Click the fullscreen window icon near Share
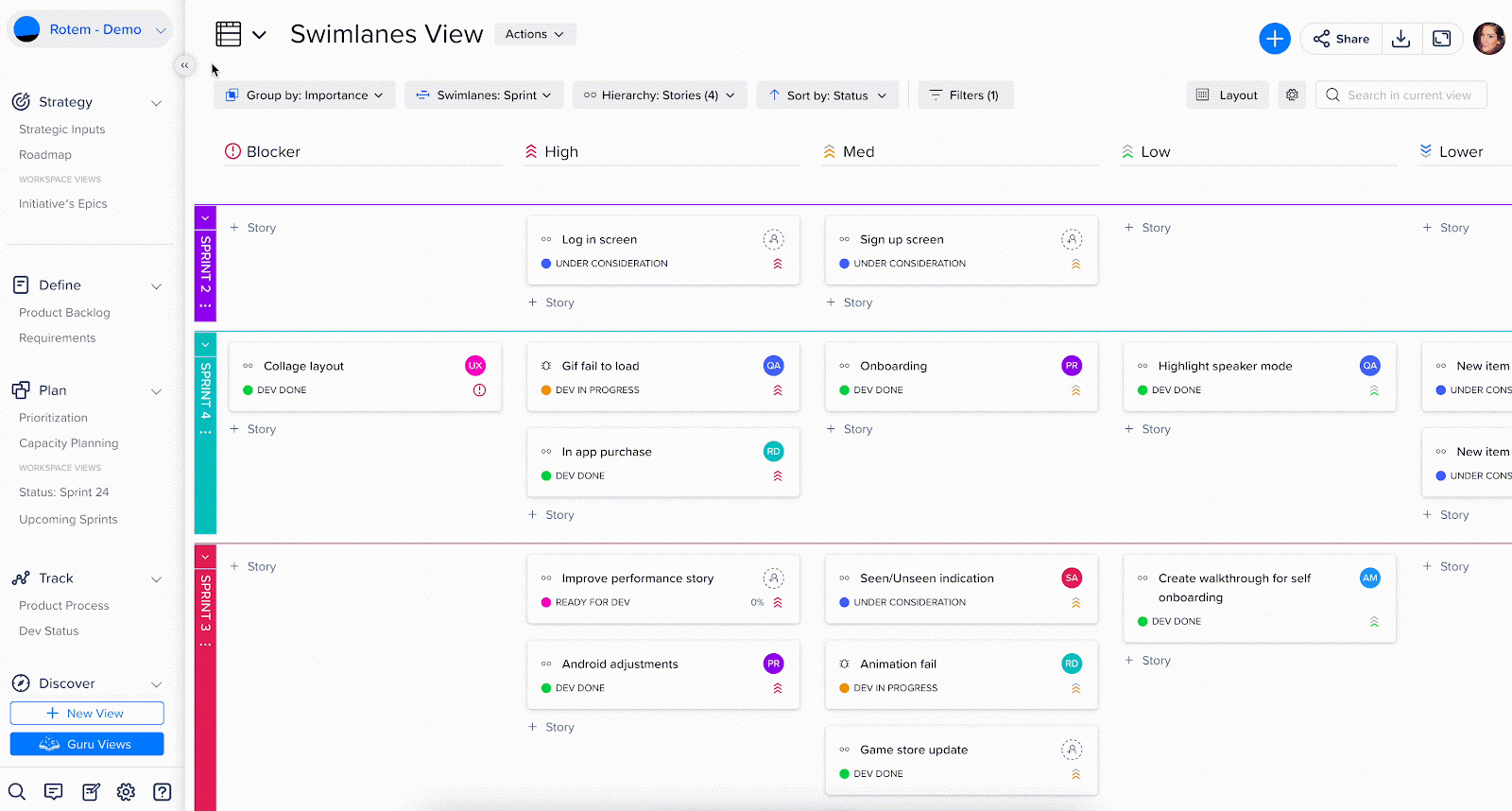The width and height of the screenshot is (1512, 811). click(1441, 39)
